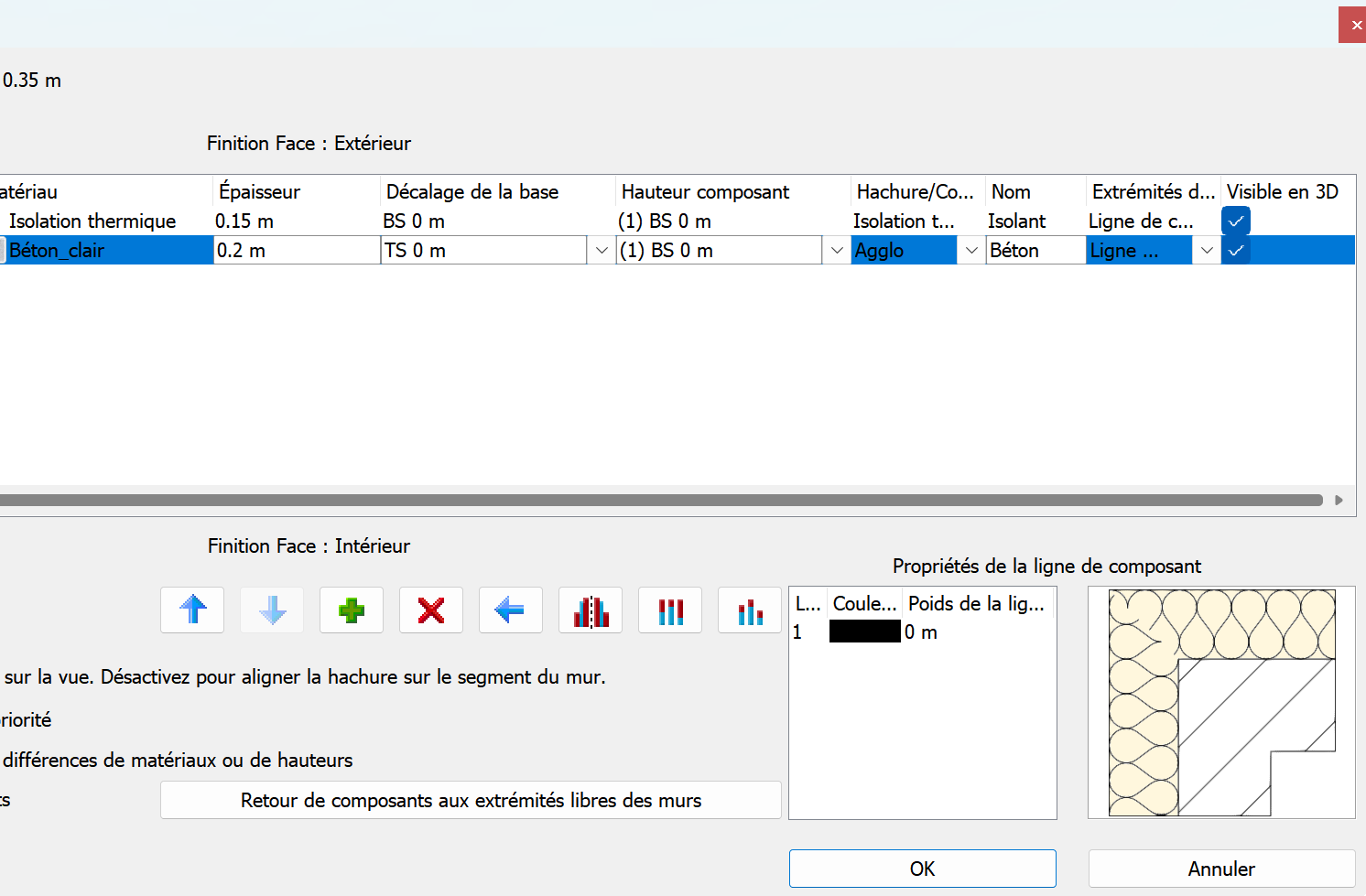Image resolution: width=1366 pixels, height=896 pixels.
Task: Click the red X delete icon
Action: pyautogui.click(x=431, y=610)
